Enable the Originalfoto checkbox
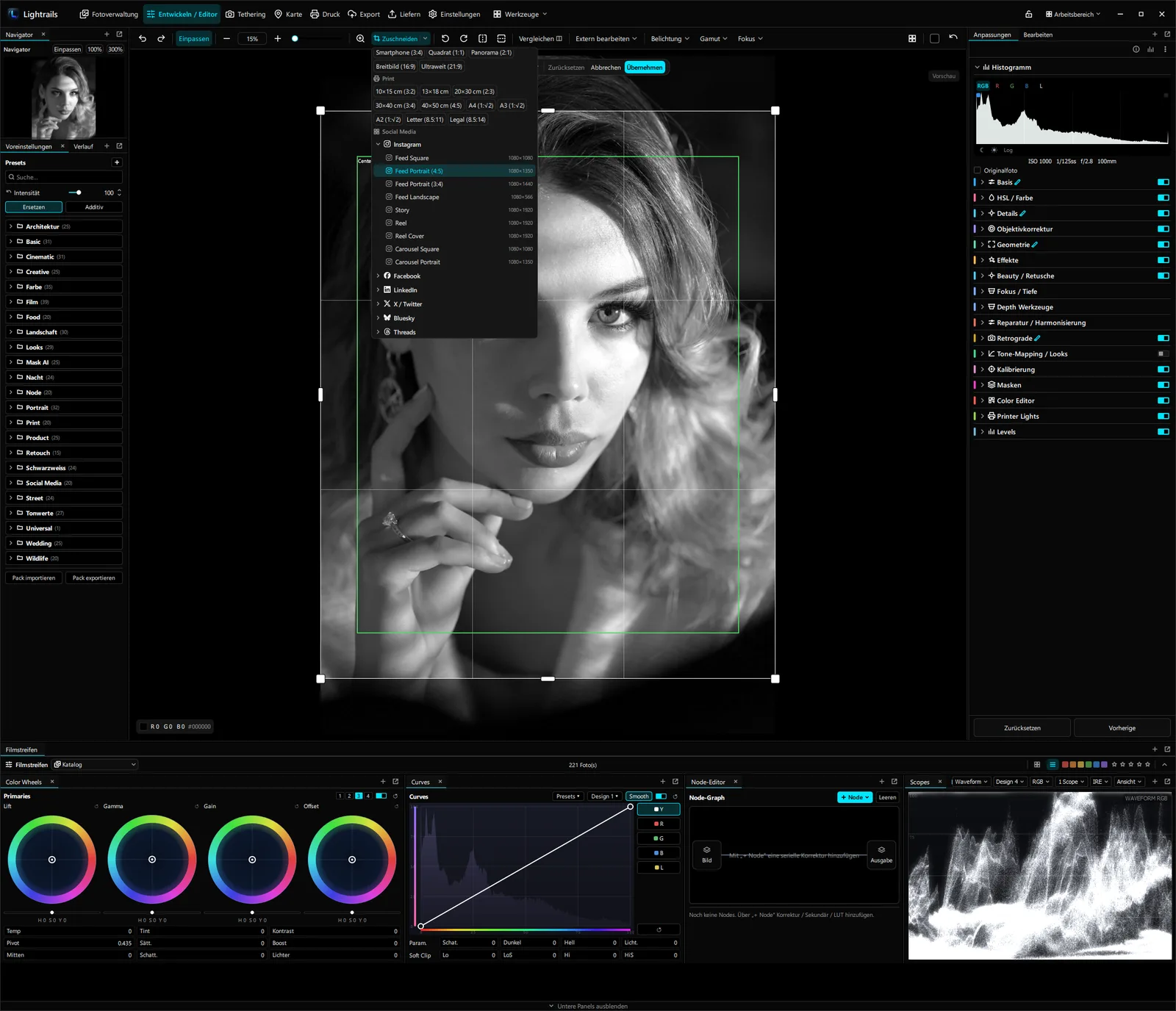 [978, 170]
